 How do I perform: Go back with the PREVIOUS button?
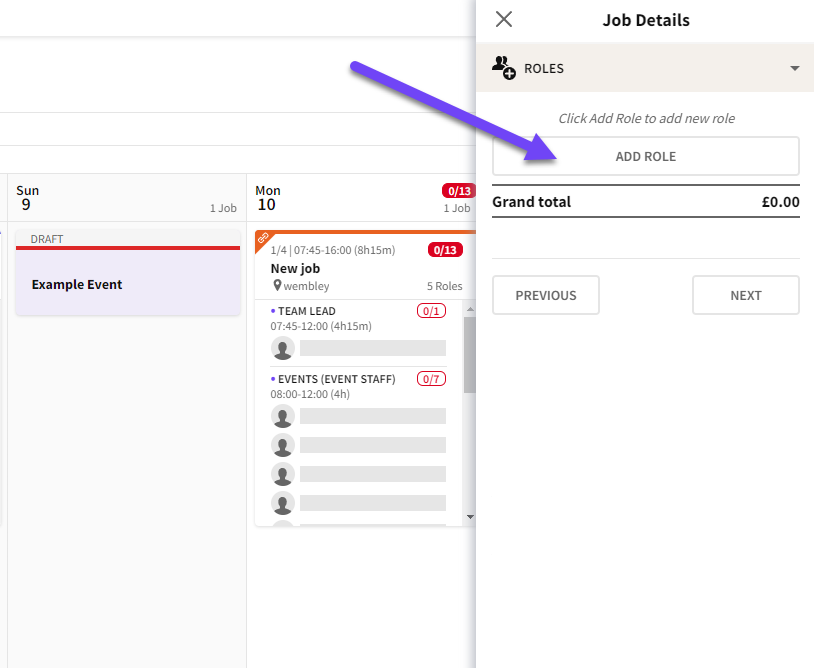545,295
